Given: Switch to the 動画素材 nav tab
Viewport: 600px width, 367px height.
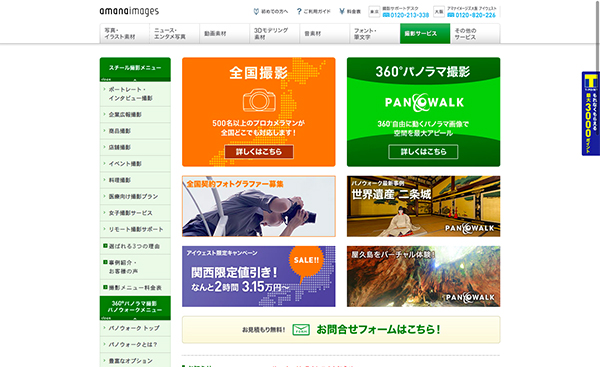Looking at the screenshot, I should click(225, 34).
